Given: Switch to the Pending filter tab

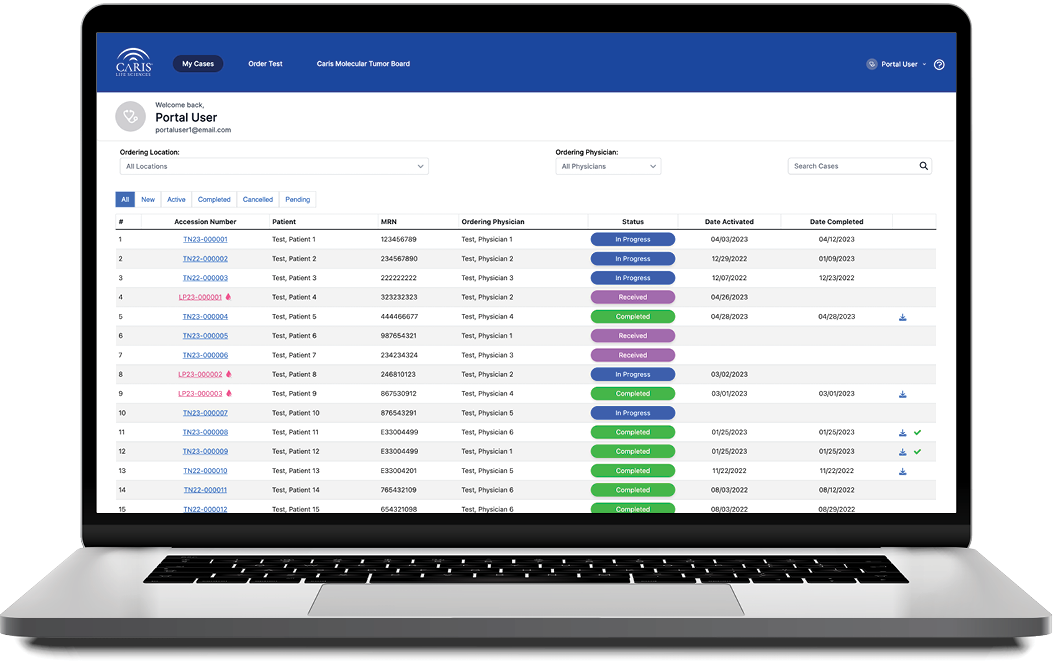Looking at the screenshot, I should pos(298,199).
